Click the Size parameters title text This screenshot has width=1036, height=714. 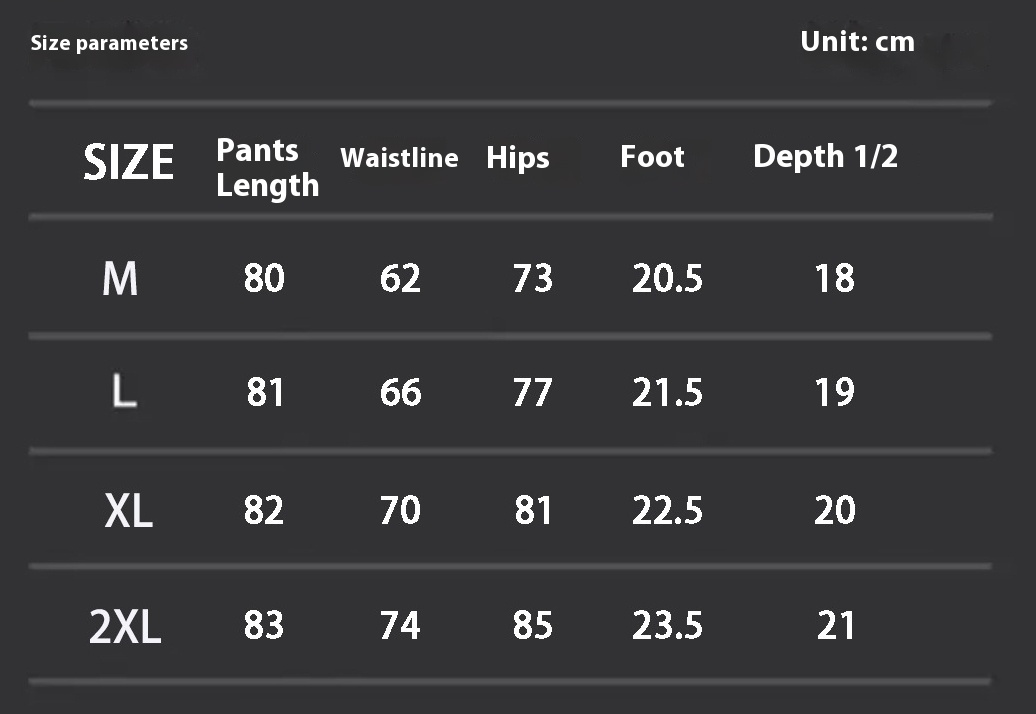coord(109,43)
